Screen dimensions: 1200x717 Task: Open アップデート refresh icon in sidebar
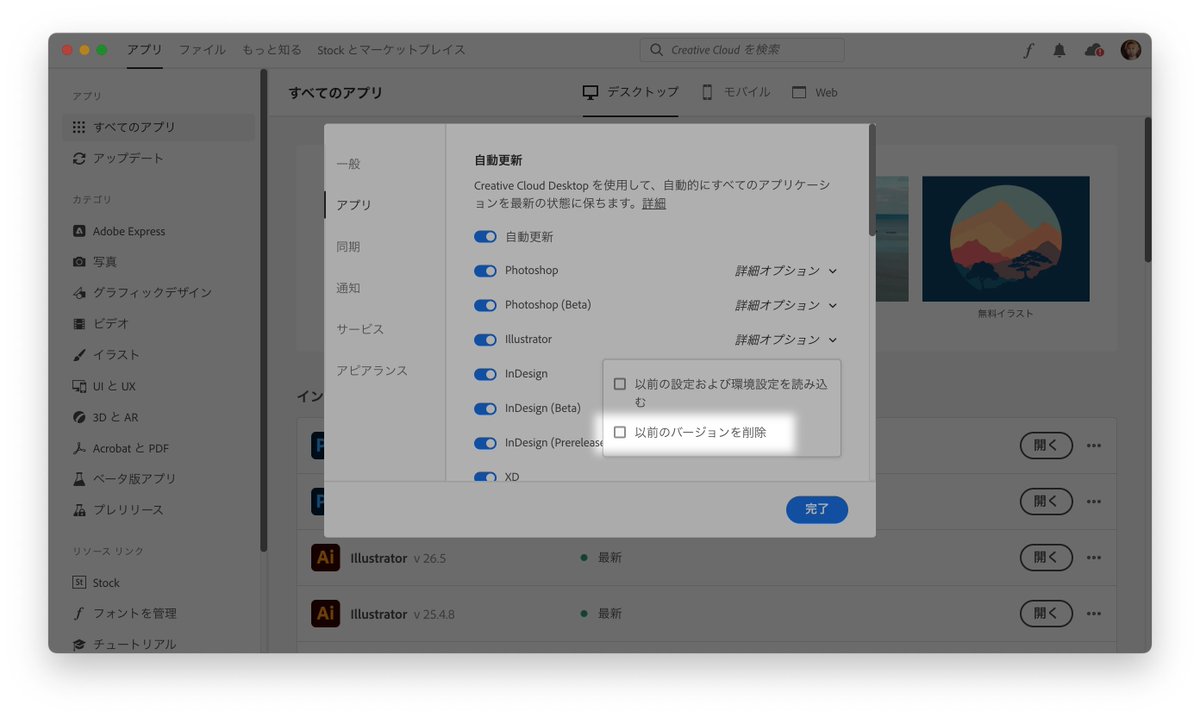point(79,158)
